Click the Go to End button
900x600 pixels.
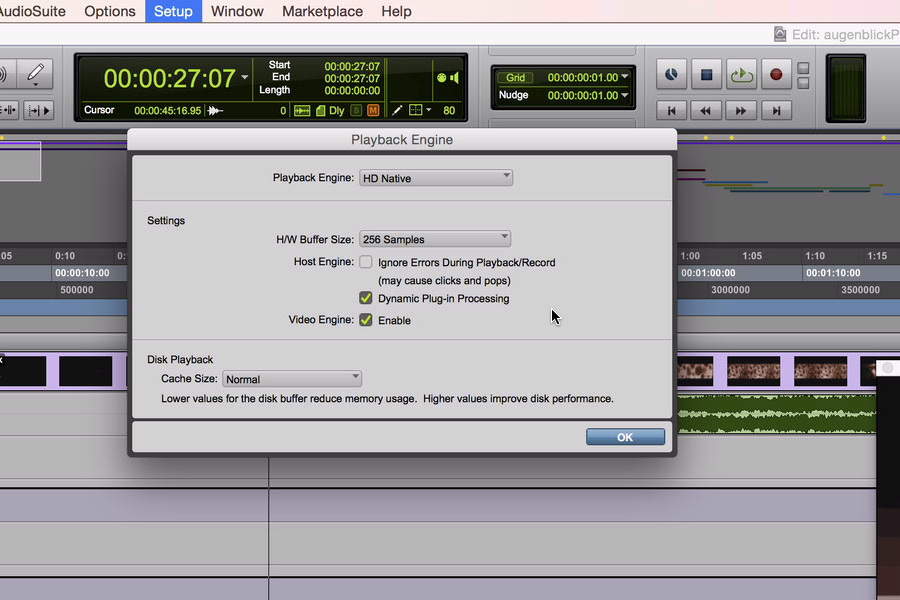coord(775,110)
